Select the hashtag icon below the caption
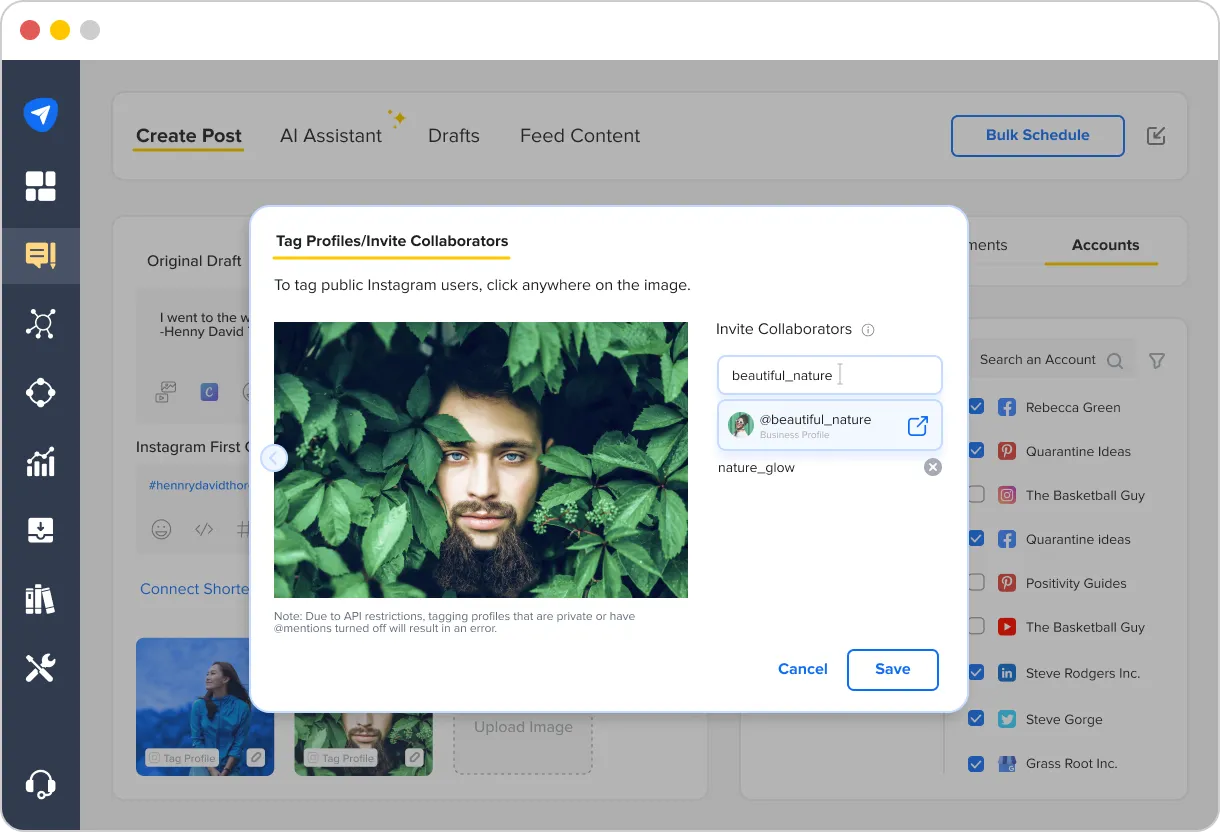 pyautogui.click(x=243, y=530)
